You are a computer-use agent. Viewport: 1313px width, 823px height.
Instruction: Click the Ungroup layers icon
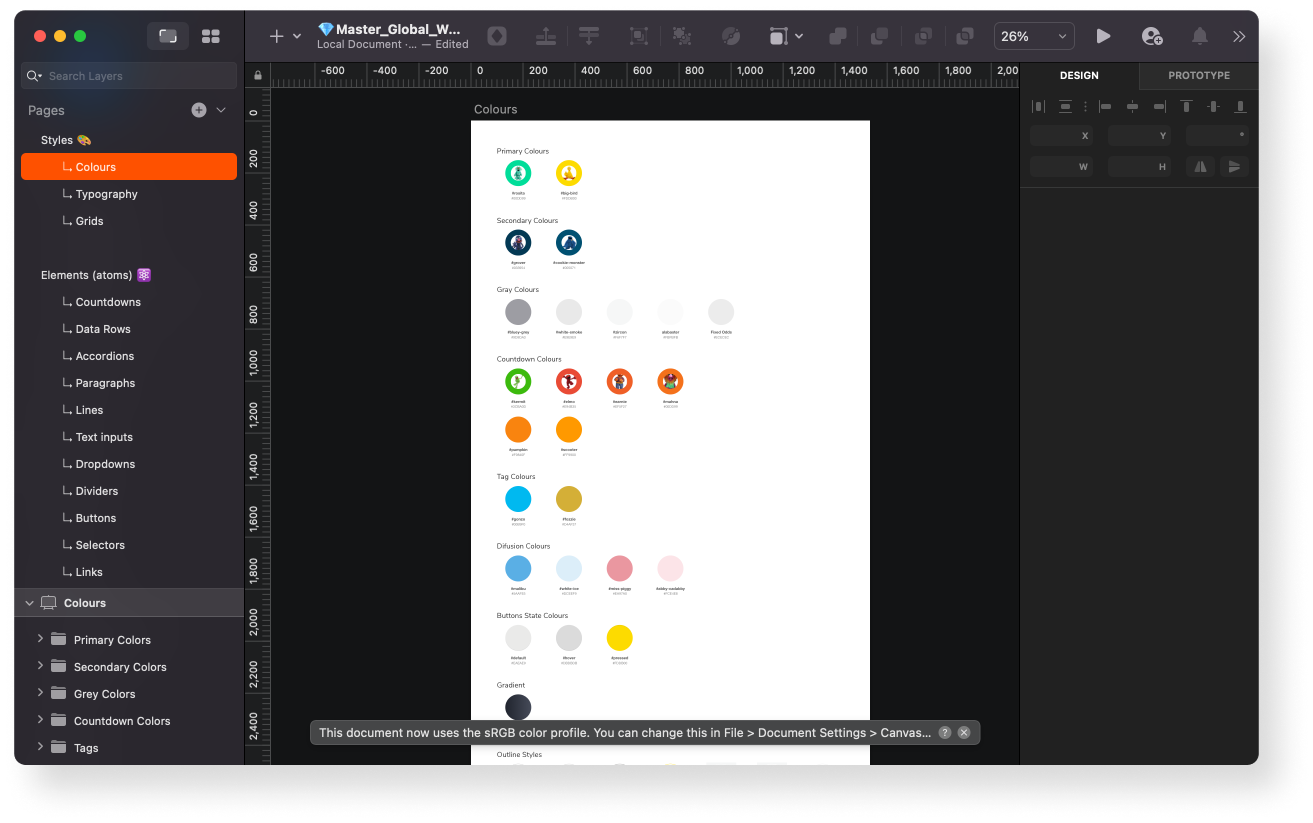click(682, 36)
